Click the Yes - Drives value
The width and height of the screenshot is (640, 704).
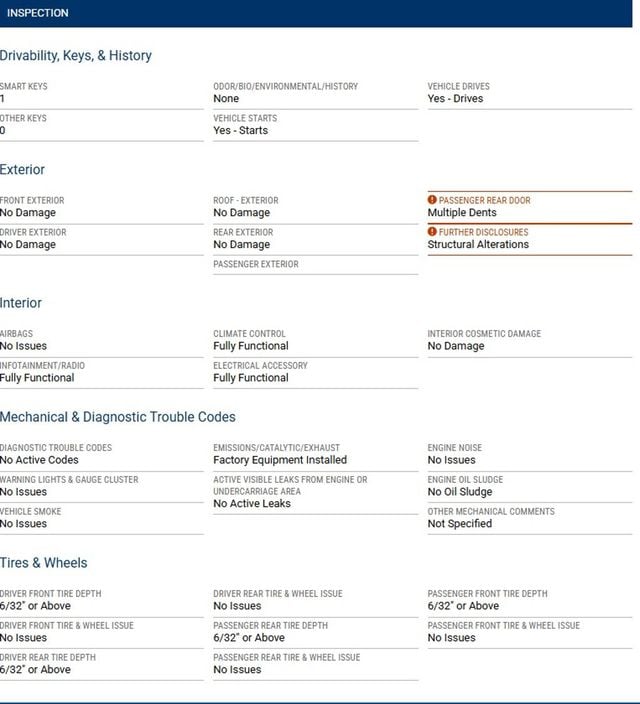(x=455, y=99)
